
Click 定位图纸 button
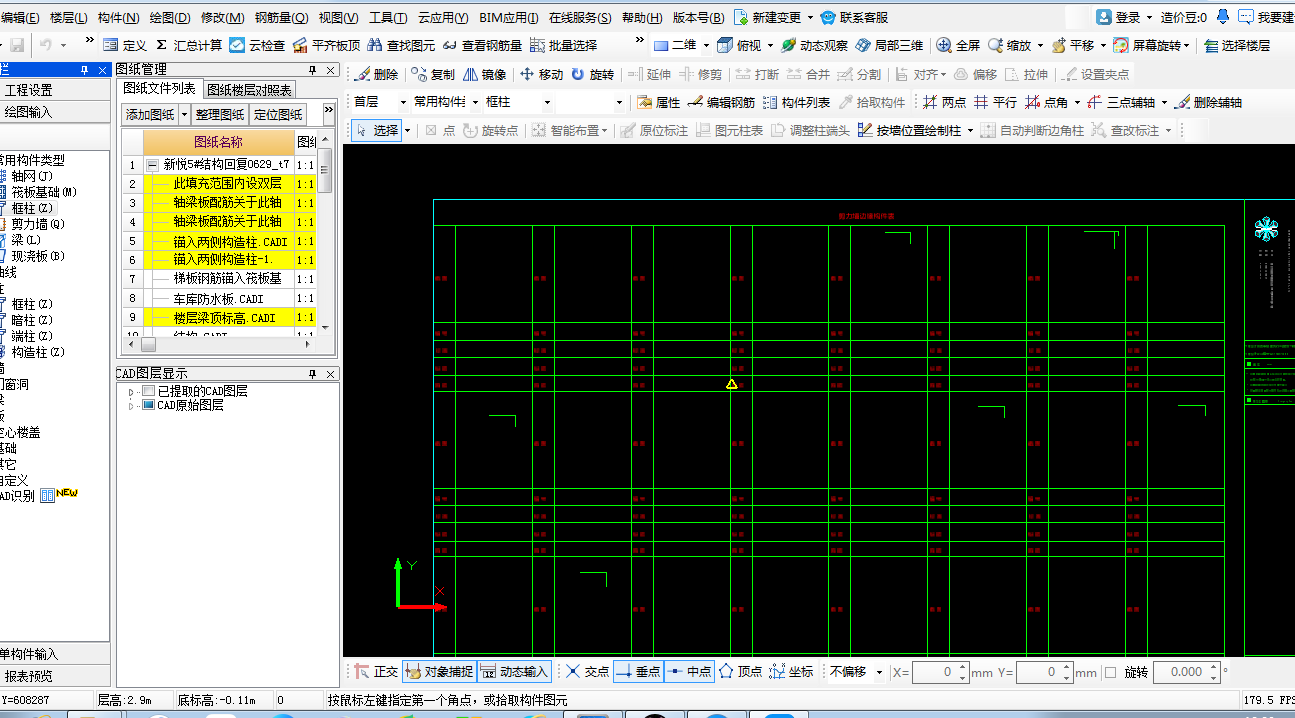278,115
